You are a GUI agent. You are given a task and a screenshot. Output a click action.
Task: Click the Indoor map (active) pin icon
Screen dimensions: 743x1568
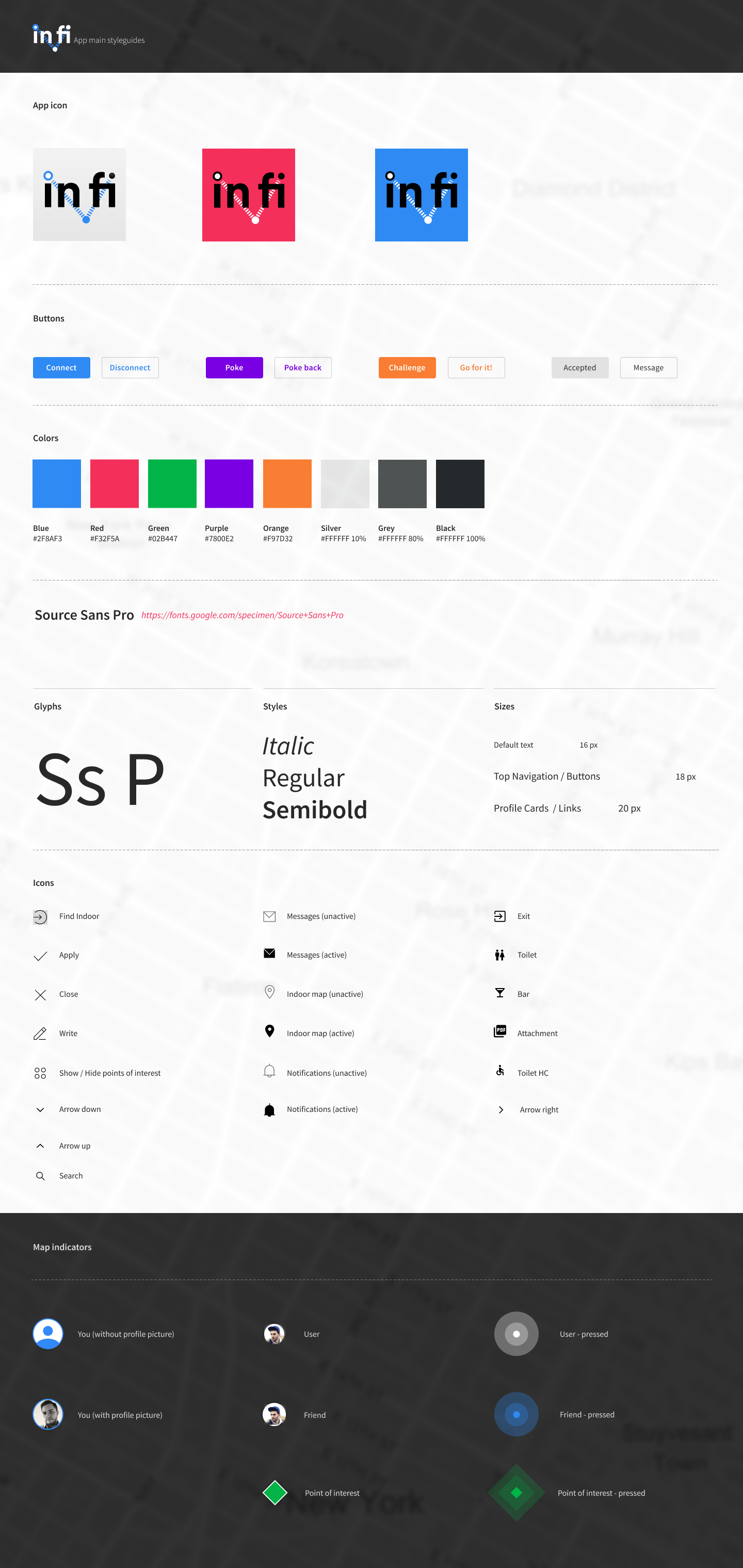click(269, 1030)
